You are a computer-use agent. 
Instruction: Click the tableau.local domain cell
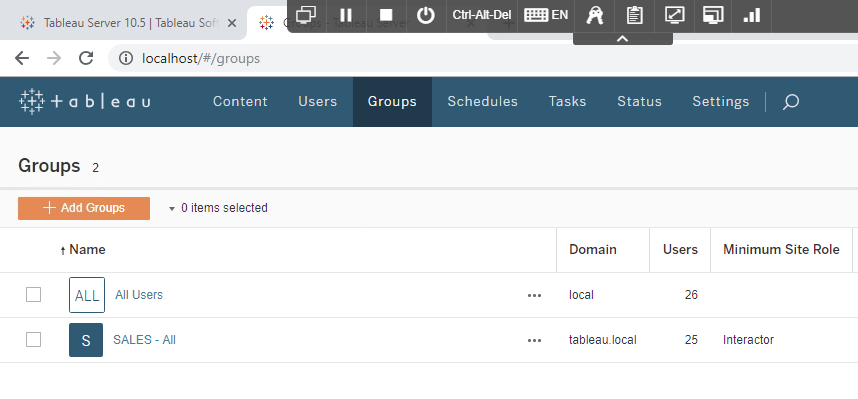point(602,340)
